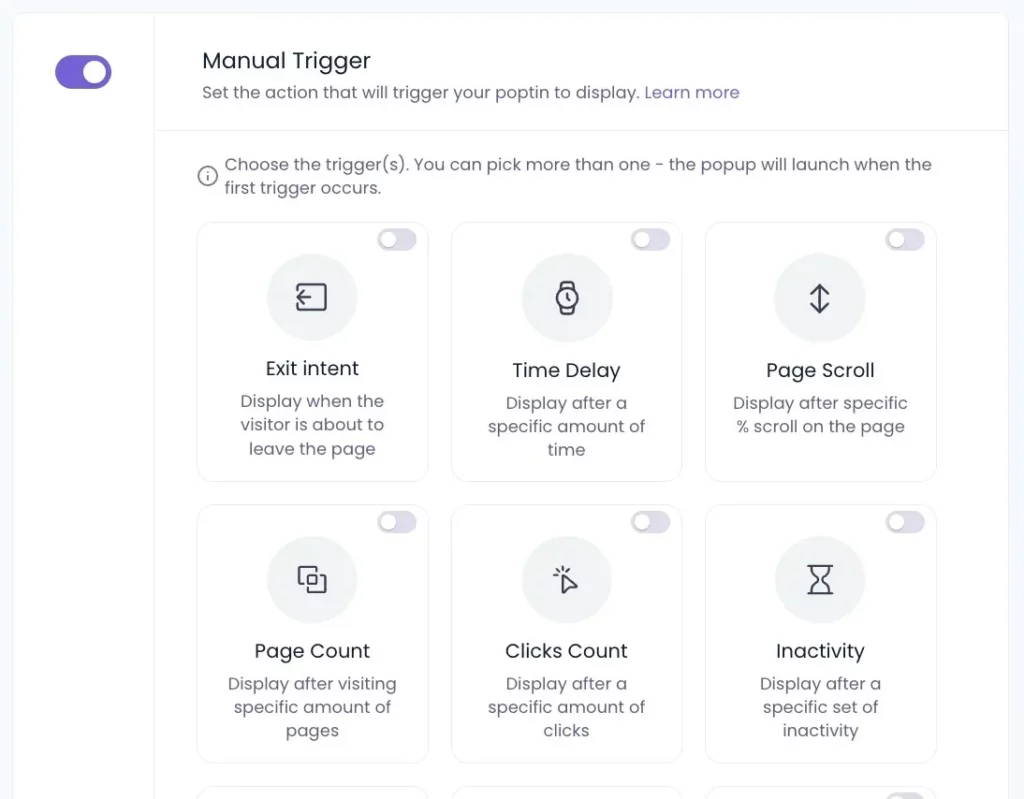
Task: Enable the Clicks Count toggle
Action: pos(651,522)
